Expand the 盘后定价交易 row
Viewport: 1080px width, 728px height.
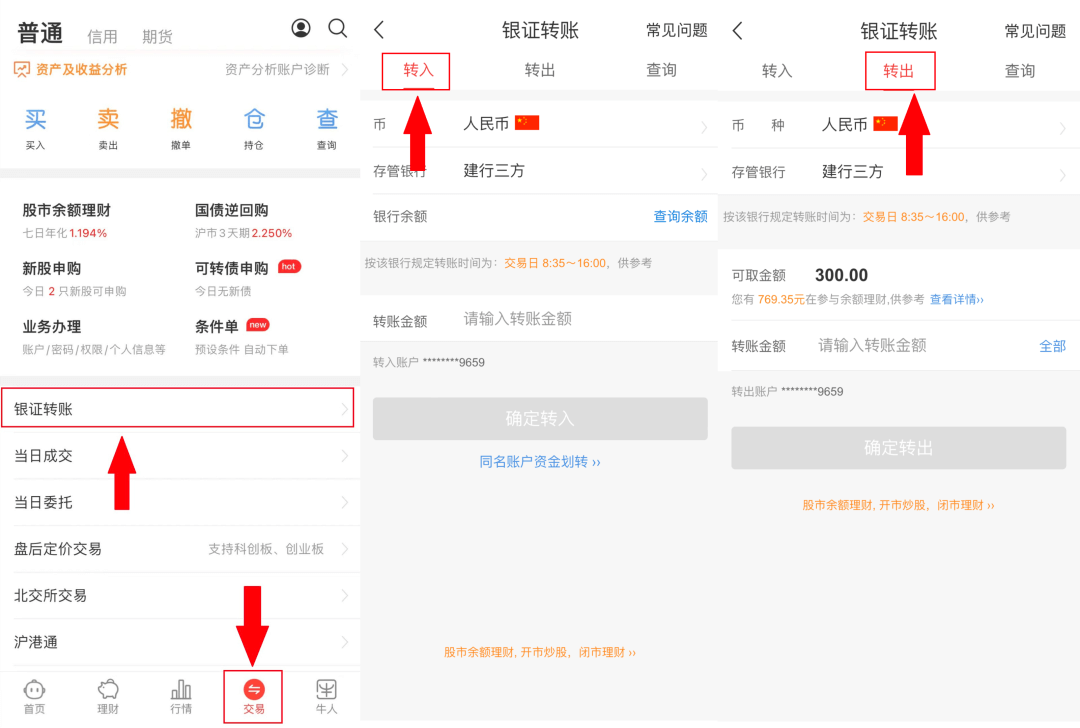pyautogui.click(x=178, y=549)
